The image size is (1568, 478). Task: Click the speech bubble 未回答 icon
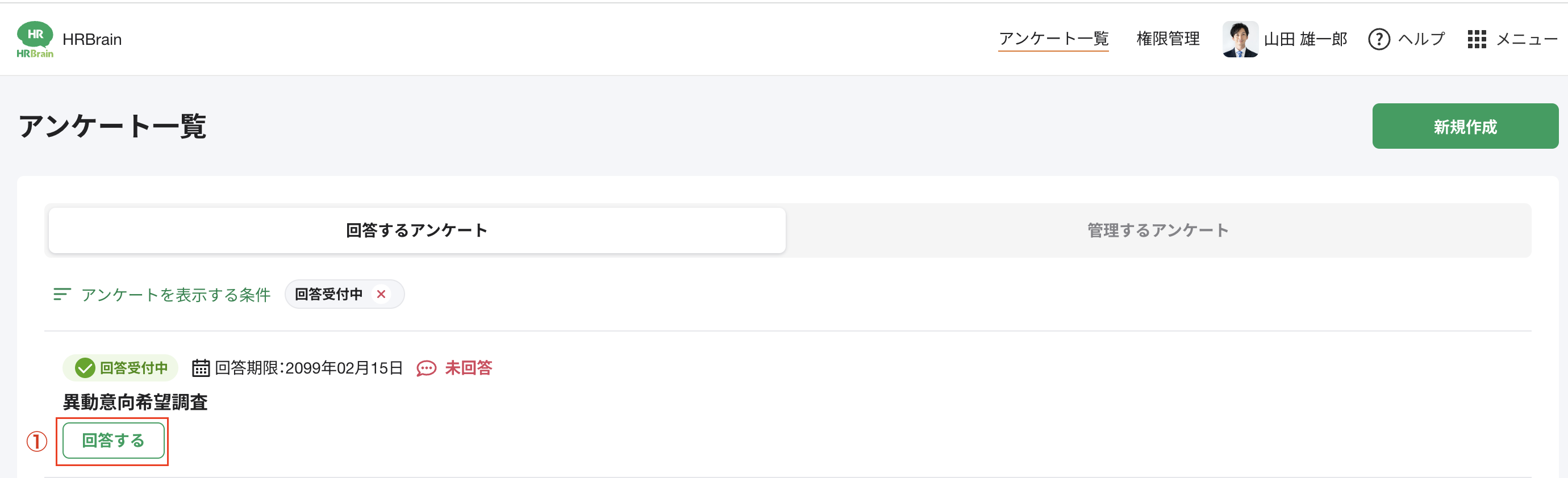pyautogui.click(x=426, y=368)
